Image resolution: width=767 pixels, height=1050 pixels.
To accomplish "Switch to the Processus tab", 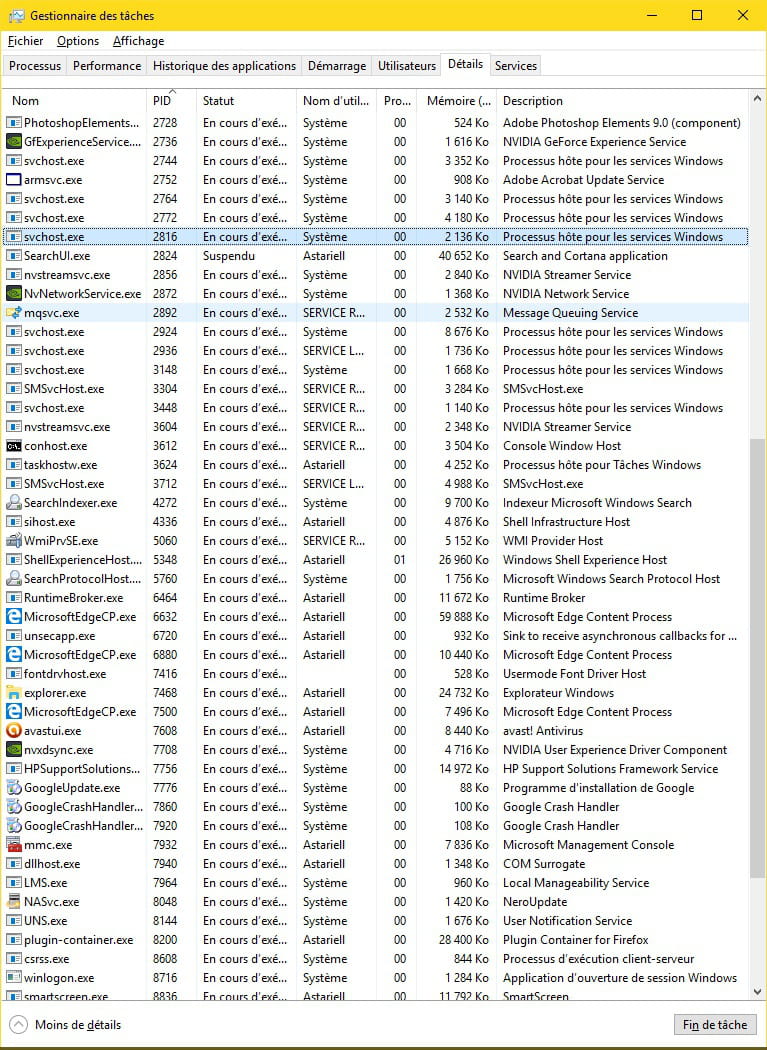I will 35,66.
